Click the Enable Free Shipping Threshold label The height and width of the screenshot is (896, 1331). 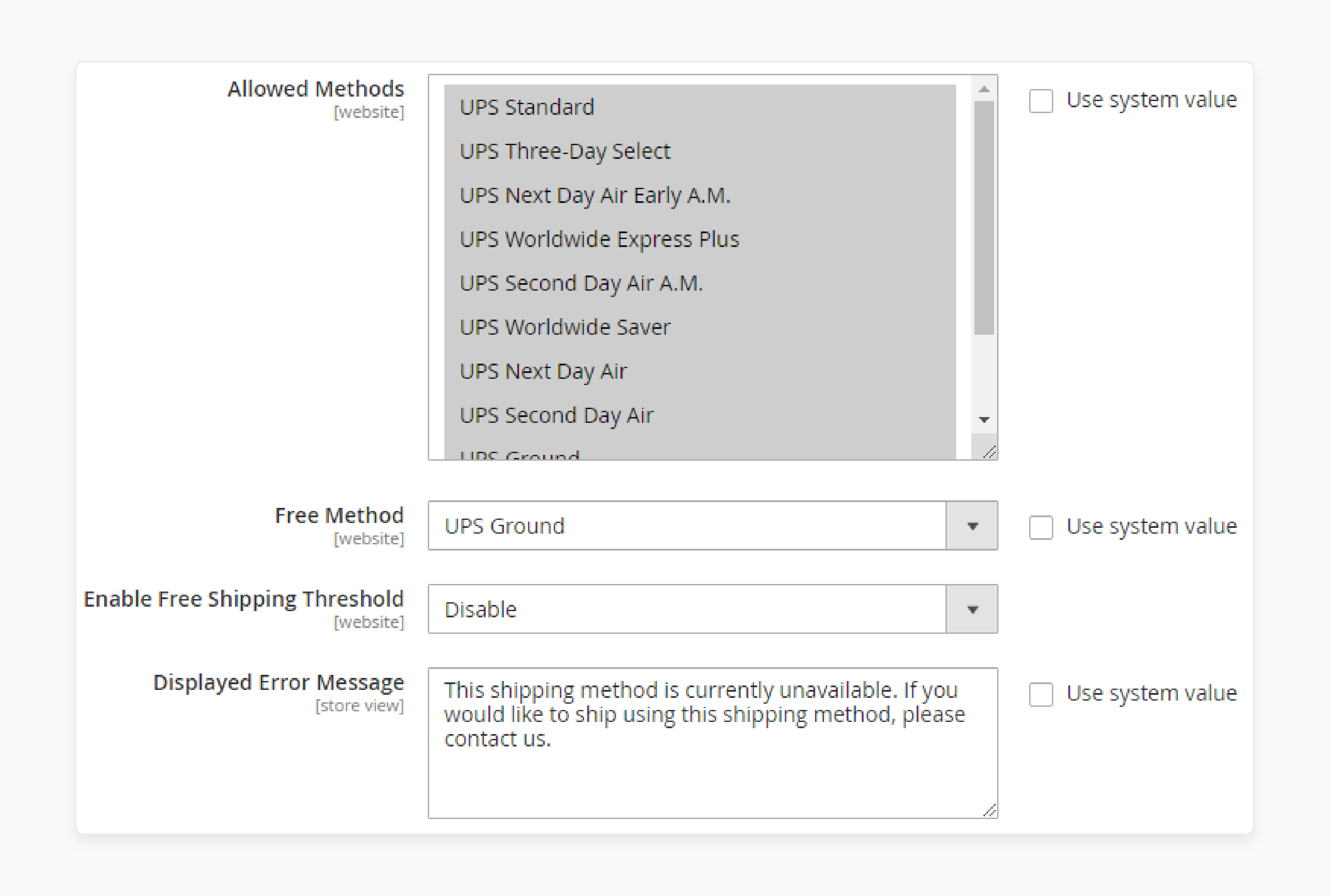pyautogui.click(x=244, y=600)
